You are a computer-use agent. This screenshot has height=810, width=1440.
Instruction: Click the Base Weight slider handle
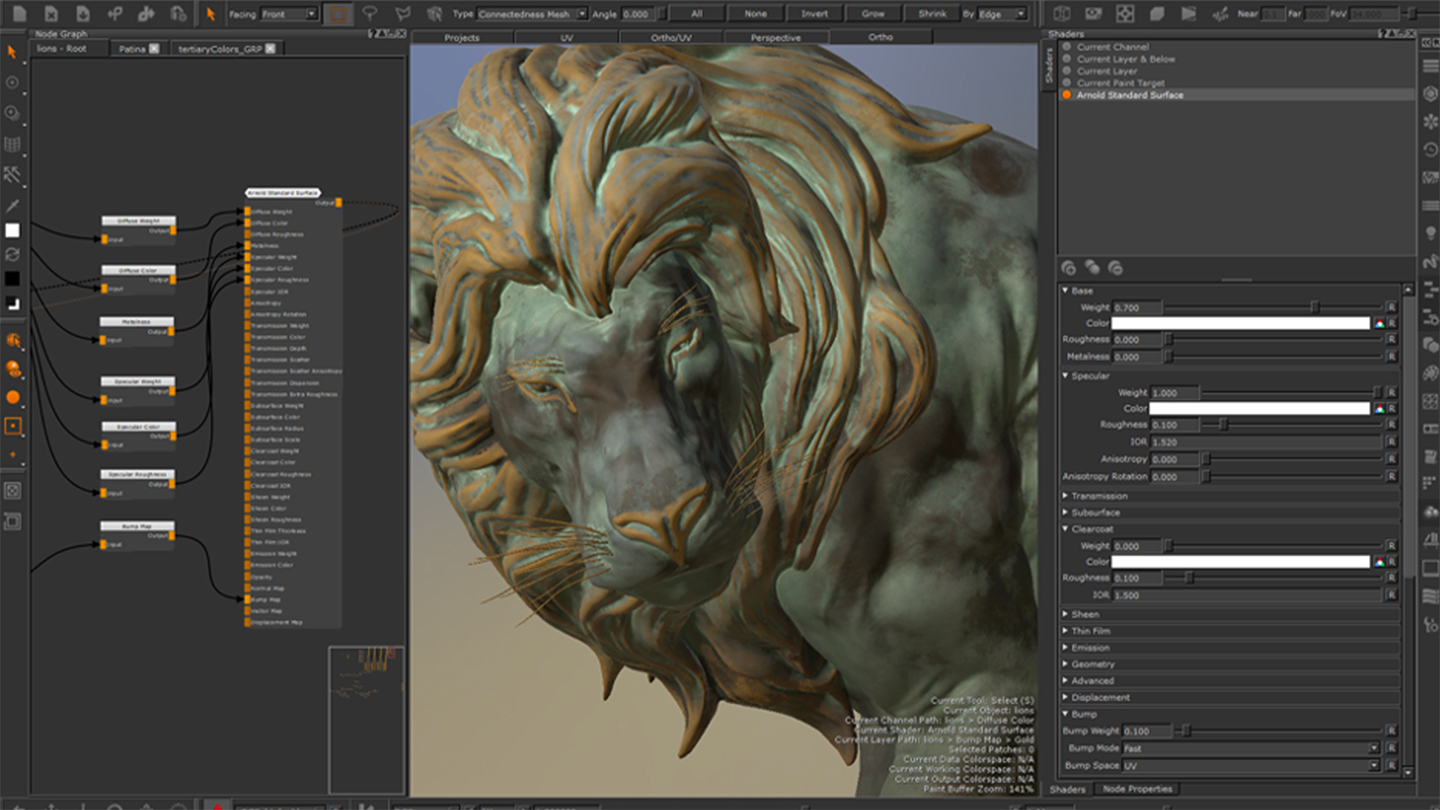pyautogui.click(x=1315, y=307)
